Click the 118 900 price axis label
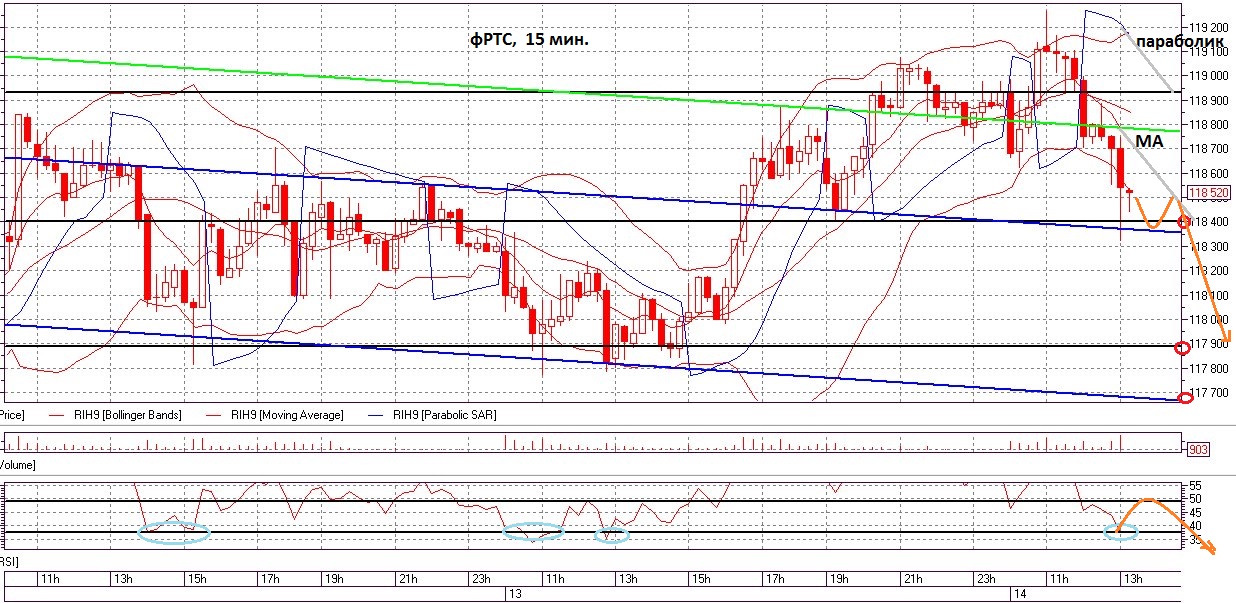The image size is (1236, 603). click(x=1207, y=100)
